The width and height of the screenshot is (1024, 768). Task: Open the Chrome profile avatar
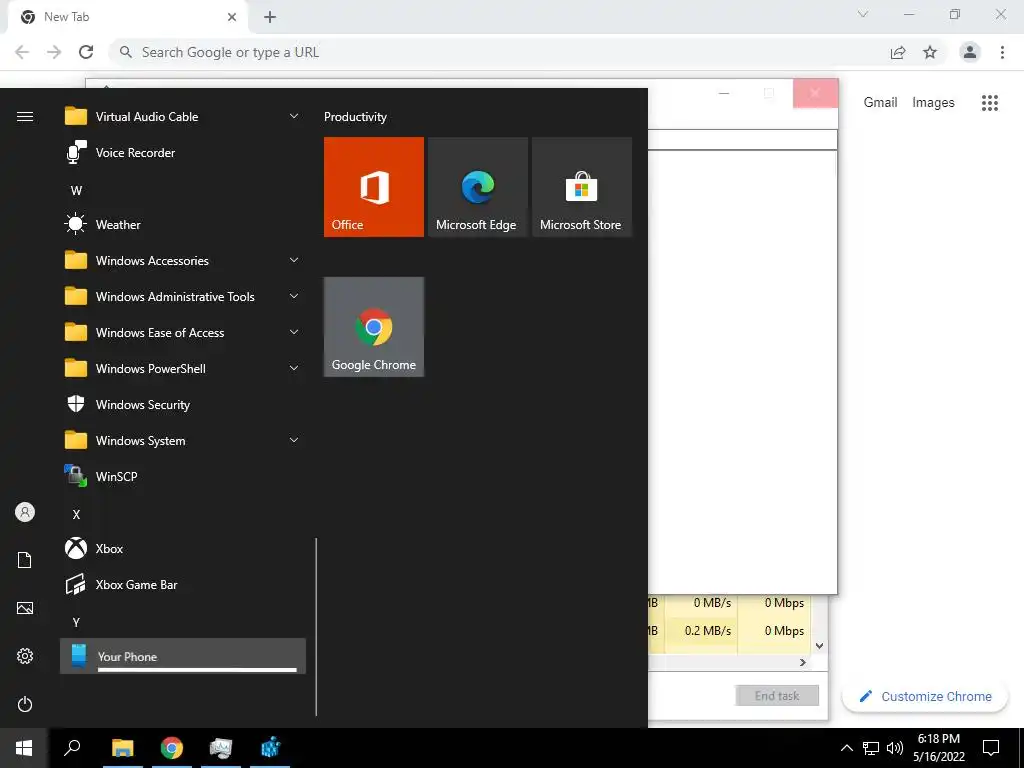click(970, 52)
